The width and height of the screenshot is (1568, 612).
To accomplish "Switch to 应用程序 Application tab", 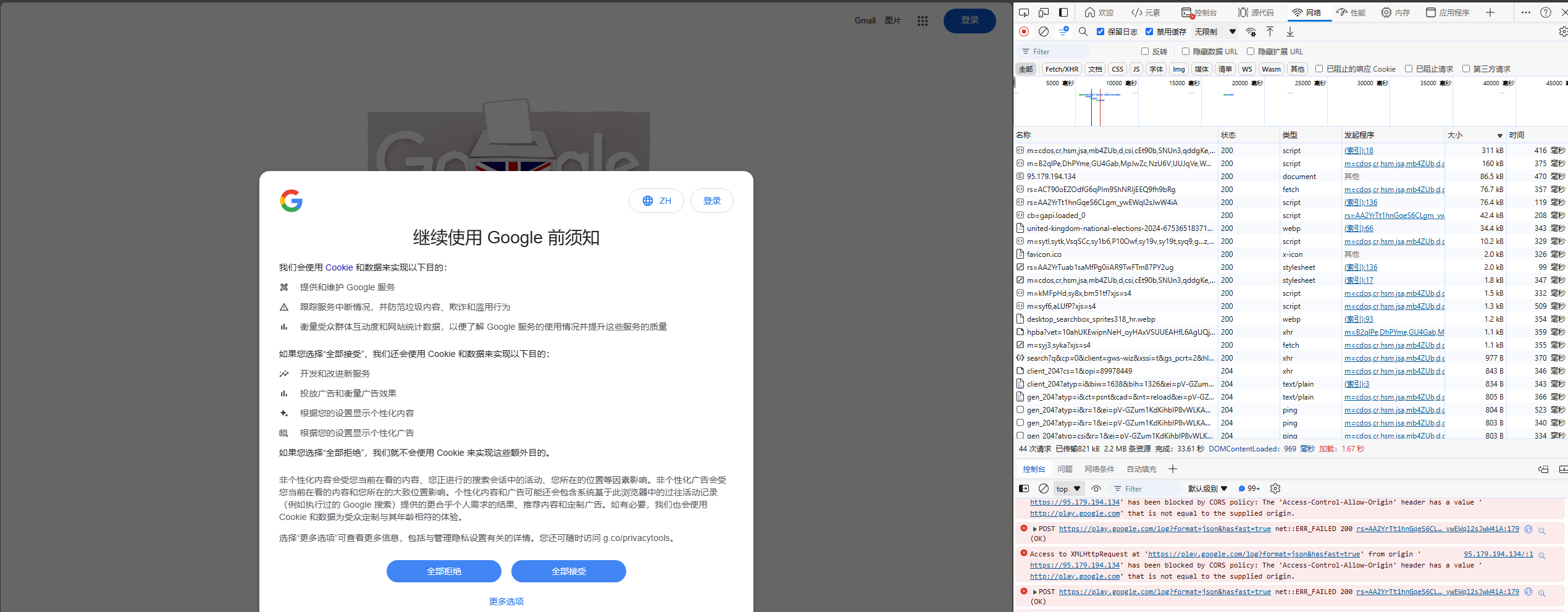I will click(x=1447, y=12).
